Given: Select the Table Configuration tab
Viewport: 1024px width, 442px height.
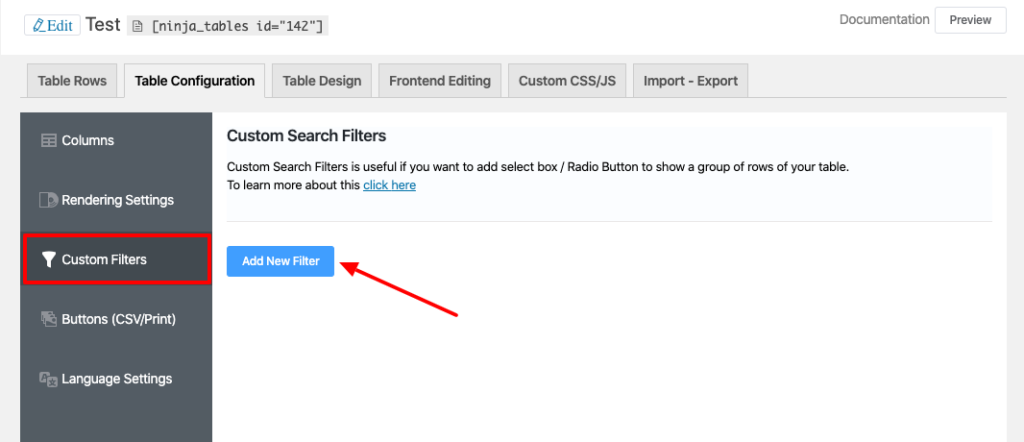Looking at the screenshot, I should point(194,81).
